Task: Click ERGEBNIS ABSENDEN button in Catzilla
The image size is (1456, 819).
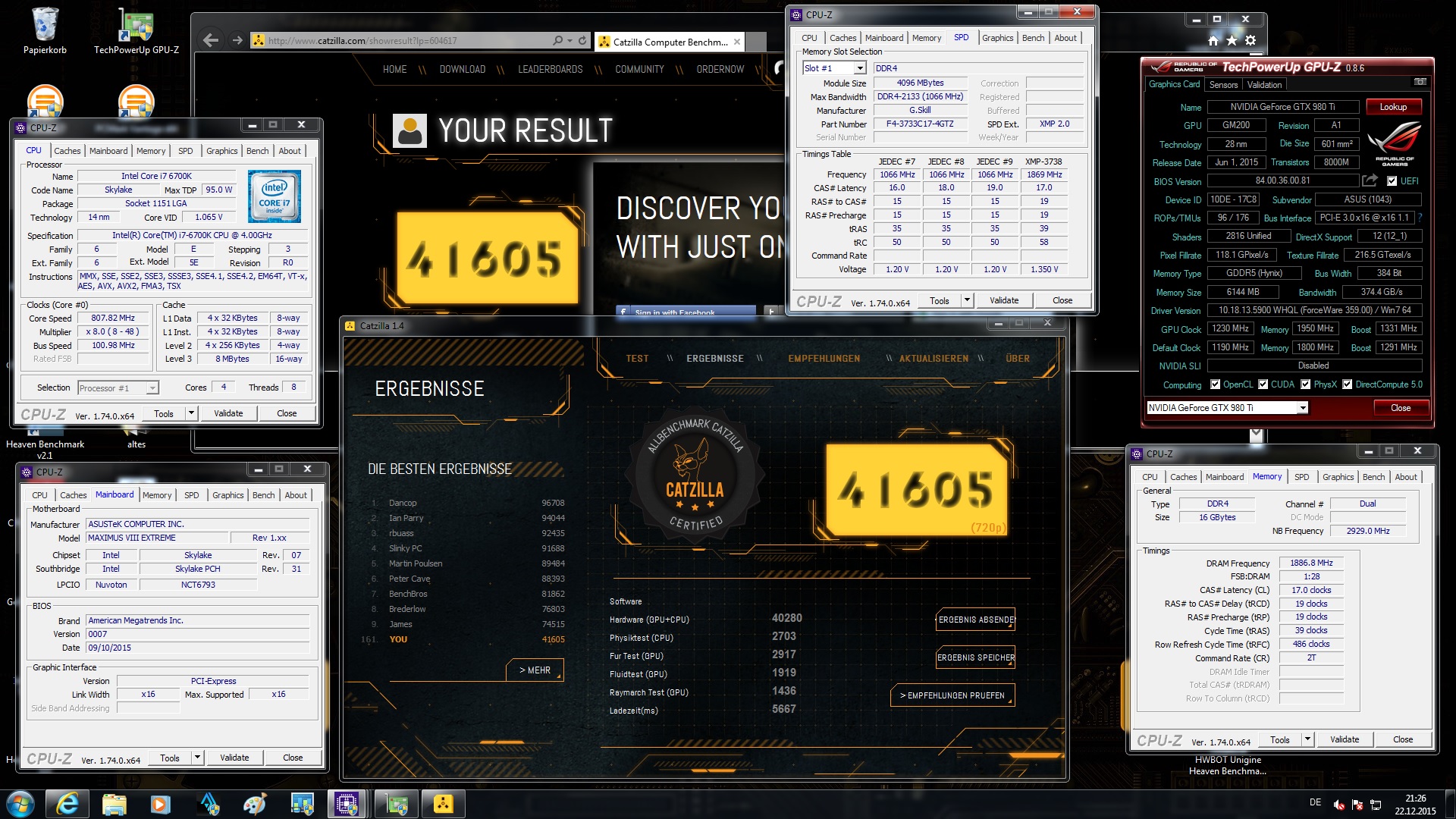Action: 976,620
